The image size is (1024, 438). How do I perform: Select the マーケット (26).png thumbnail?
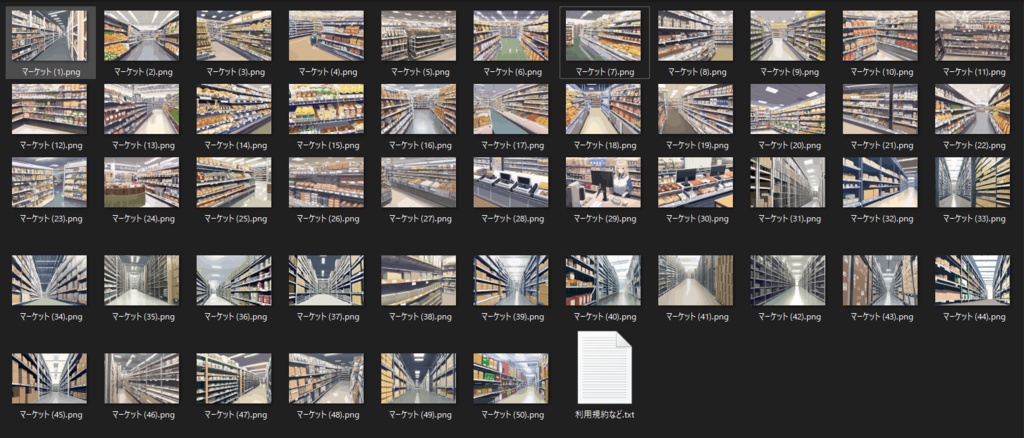pyautogui.click(x=327, y=182)
